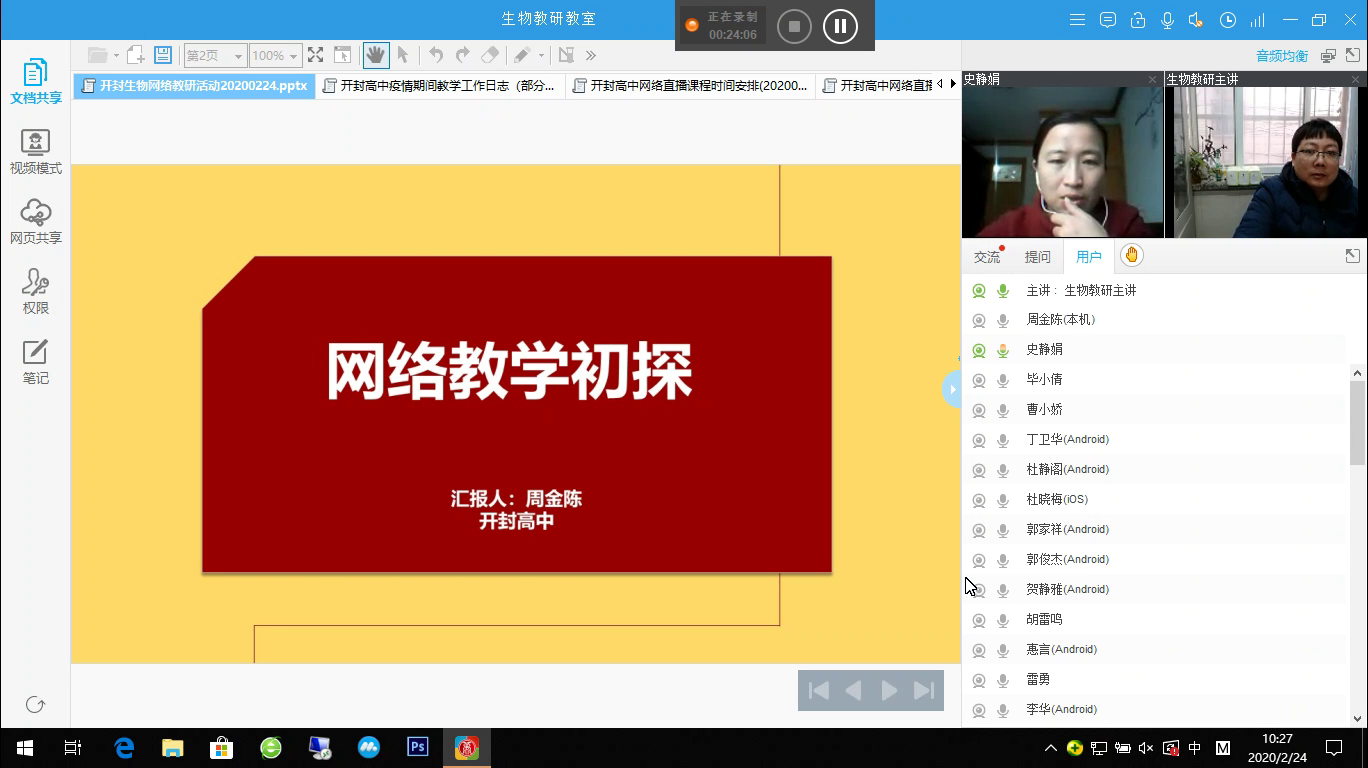Open the 100% zoom level dropdown
Viewport: 1368px width, 768px height.
coord(293,56)
